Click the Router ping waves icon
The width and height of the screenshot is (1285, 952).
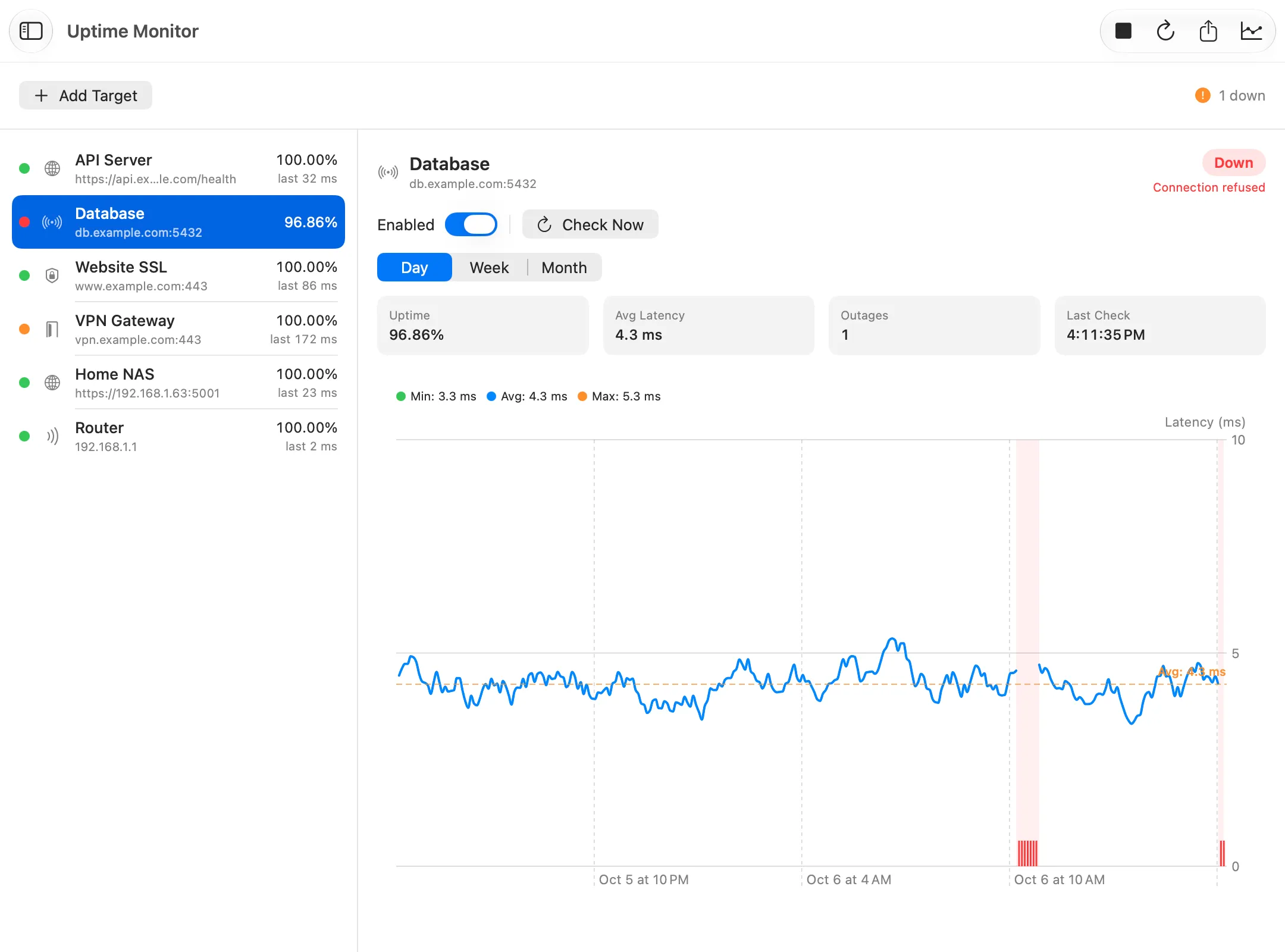(52, 436)
